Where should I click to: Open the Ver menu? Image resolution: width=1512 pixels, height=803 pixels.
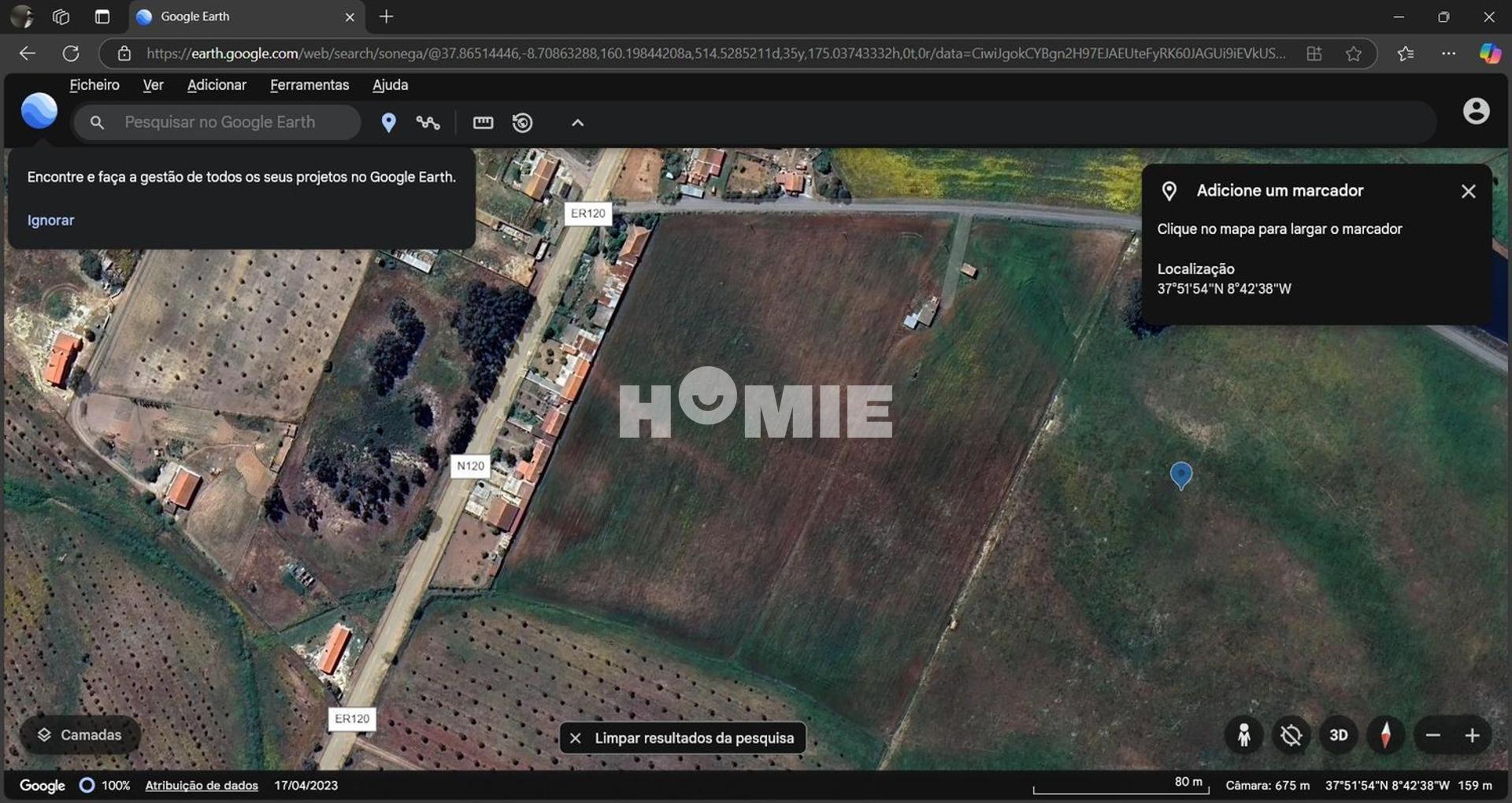[153, 85]
